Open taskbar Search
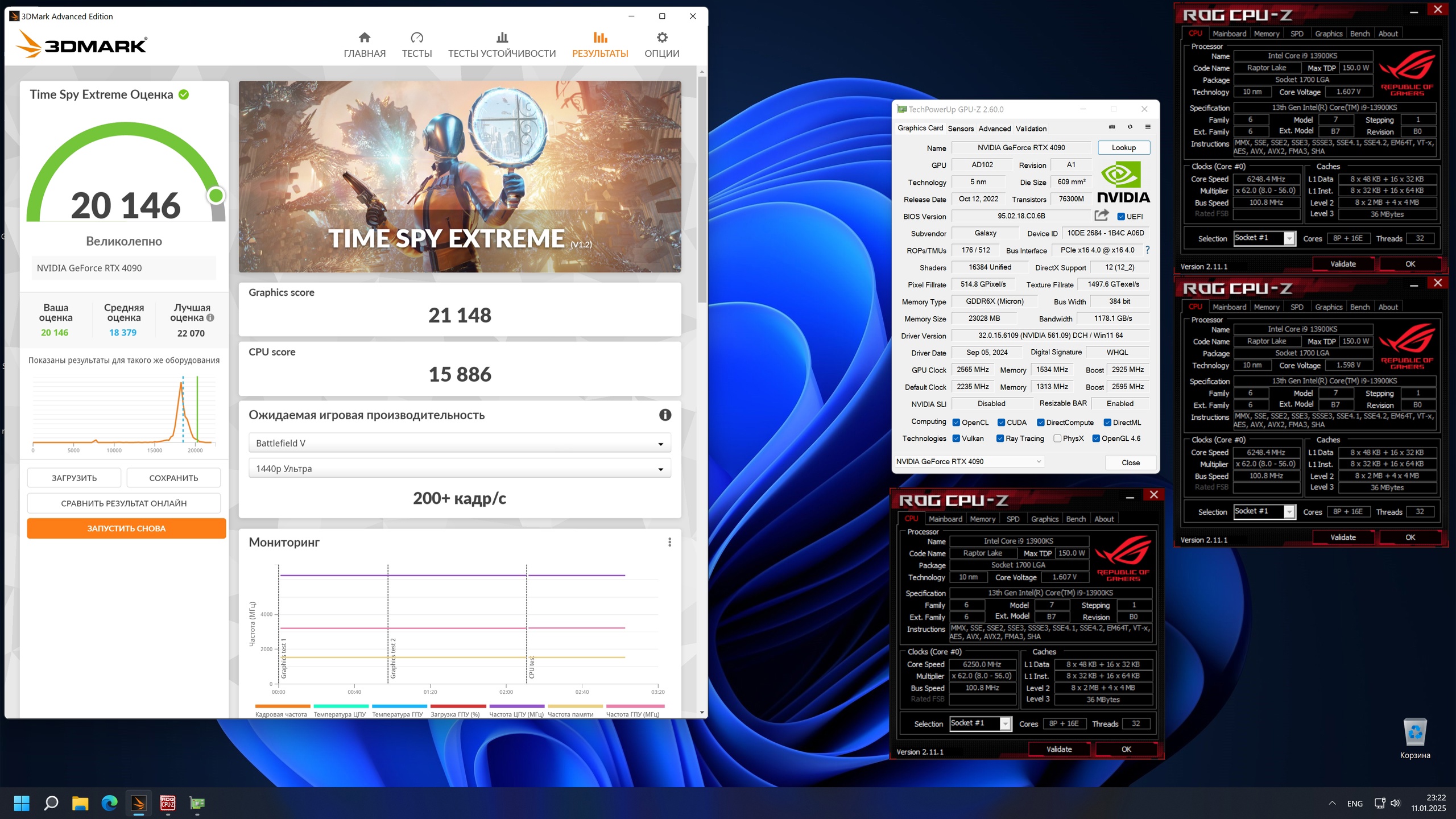 click(51, 803)
